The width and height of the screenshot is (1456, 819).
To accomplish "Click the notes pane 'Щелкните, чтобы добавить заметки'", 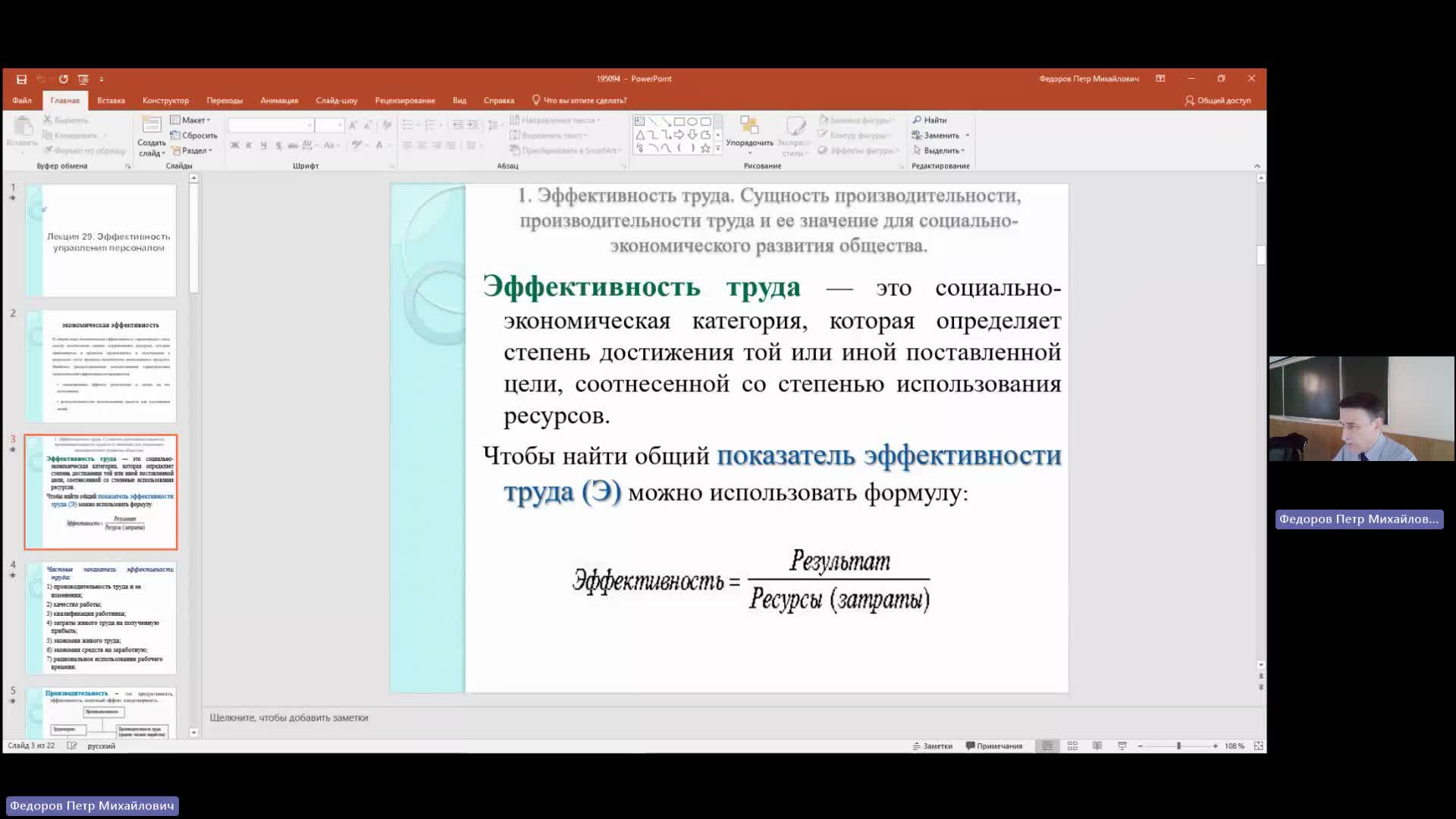I will tap(289, 717).
